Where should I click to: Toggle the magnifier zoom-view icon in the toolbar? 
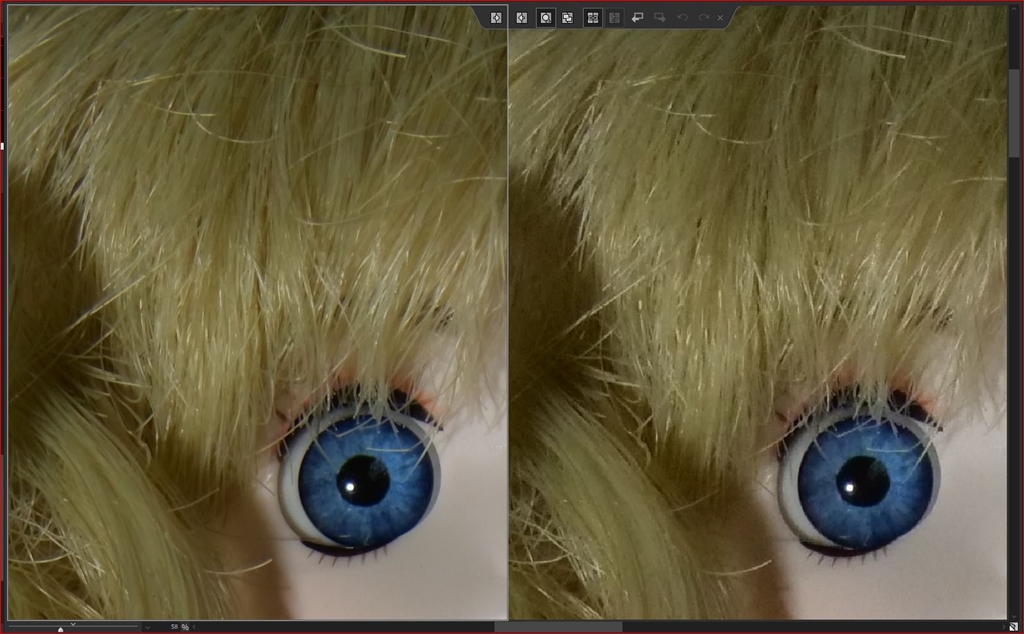(545, 18)
